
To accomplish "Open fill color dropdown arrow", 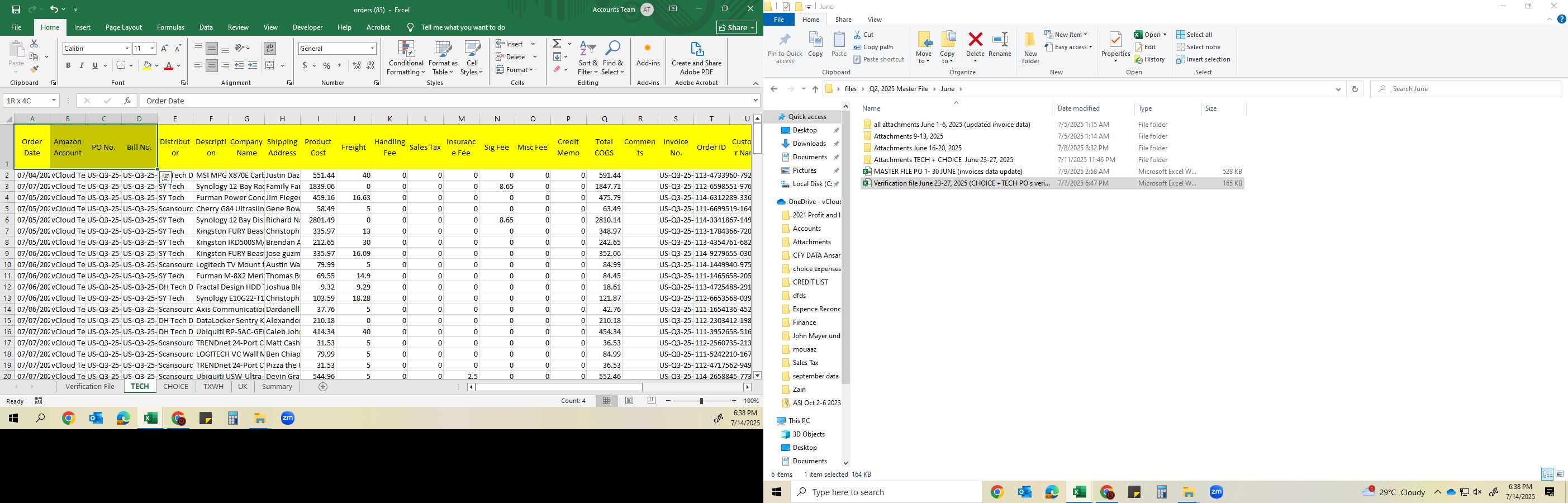I will [x=156, y=65].
